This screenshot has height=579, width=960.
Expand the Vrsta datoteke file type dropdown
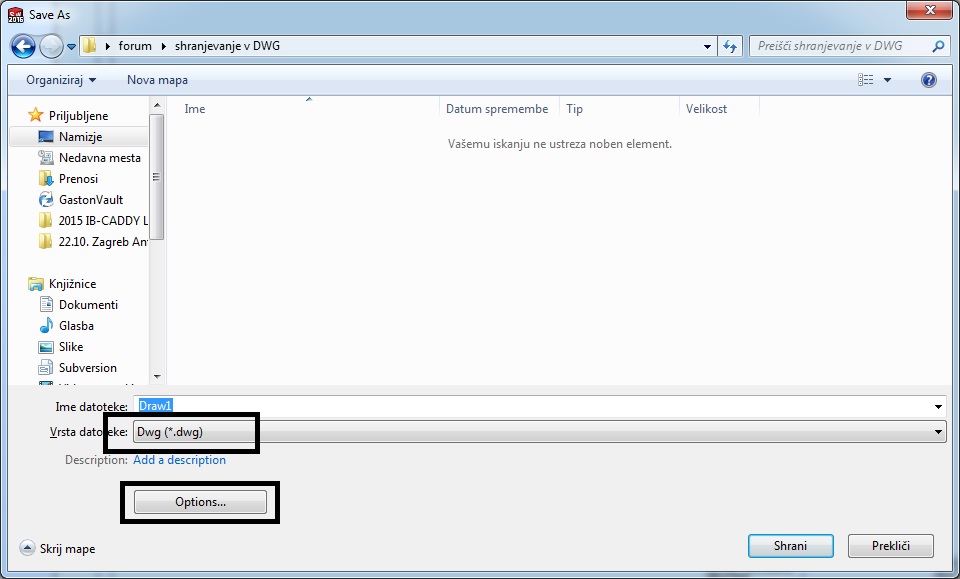pos(938,431)
